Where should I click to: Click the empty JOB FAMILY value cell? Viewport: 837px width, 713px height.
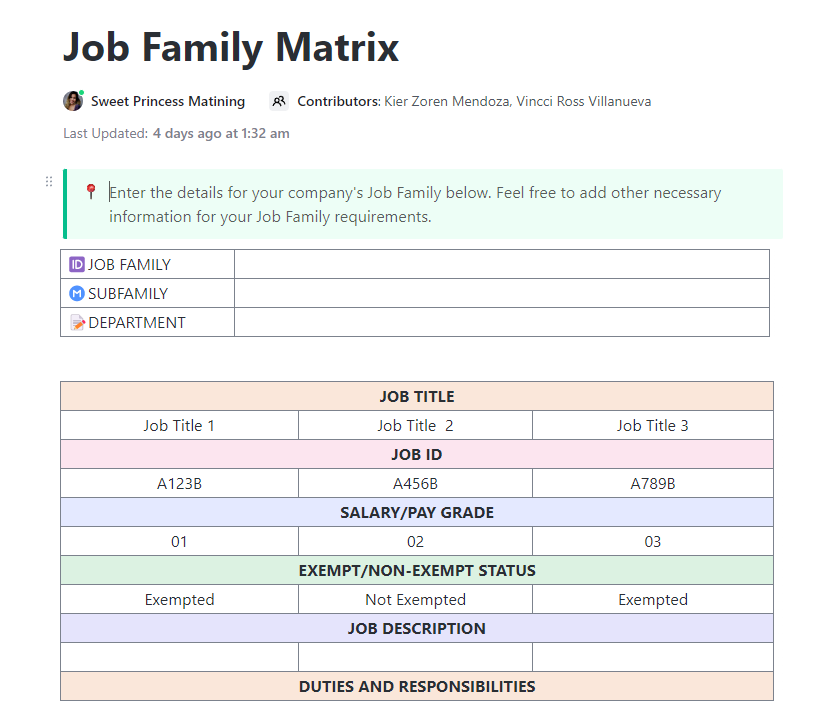[501, 265]
